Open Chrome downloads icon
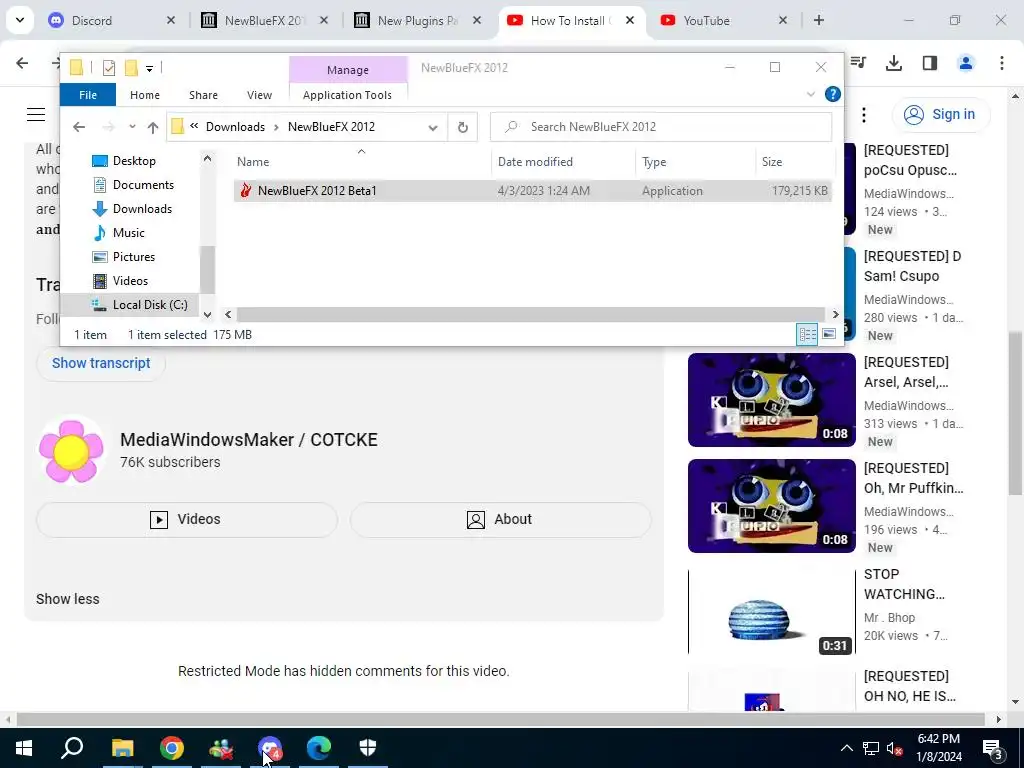This screenshot has width=1024, height=768. 894,63
